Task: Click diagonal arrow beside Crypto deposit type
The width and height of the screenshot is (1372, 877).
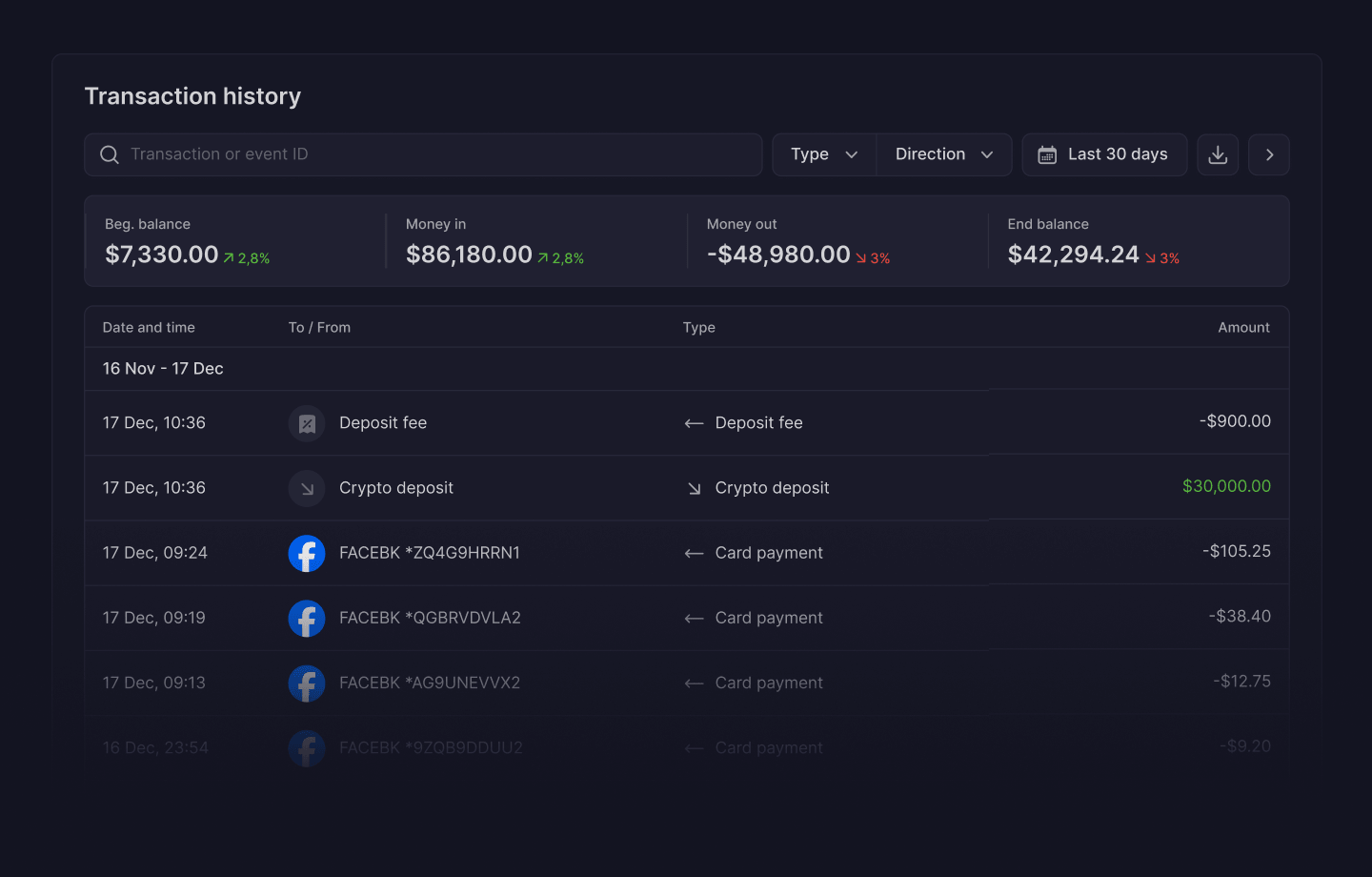Action: click(694, 488)
